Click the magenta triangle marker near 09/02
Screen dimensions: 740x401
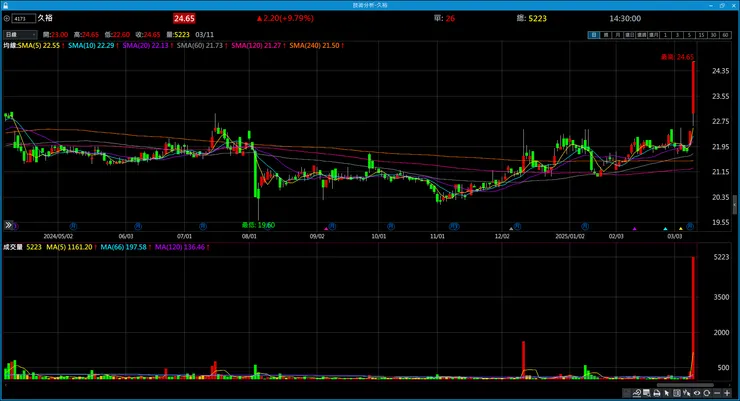326,229
